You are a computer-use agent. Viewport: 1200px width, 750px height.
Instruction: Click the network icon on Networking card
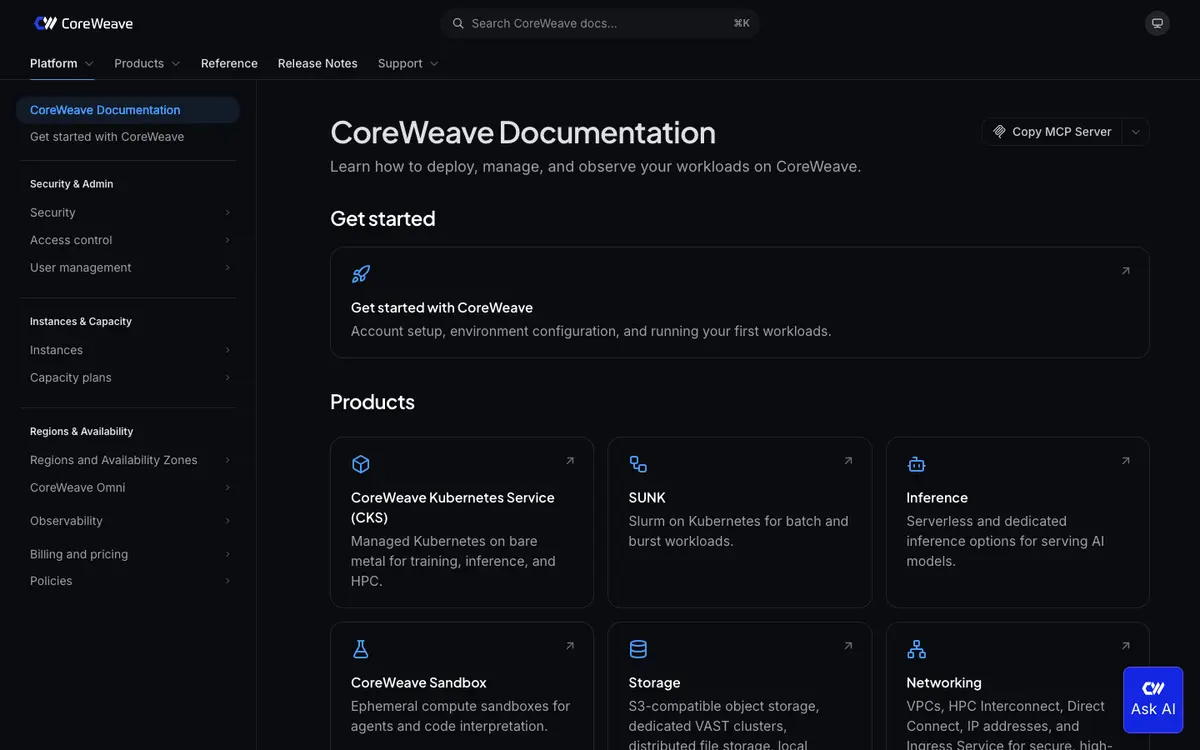coord(916,649)
